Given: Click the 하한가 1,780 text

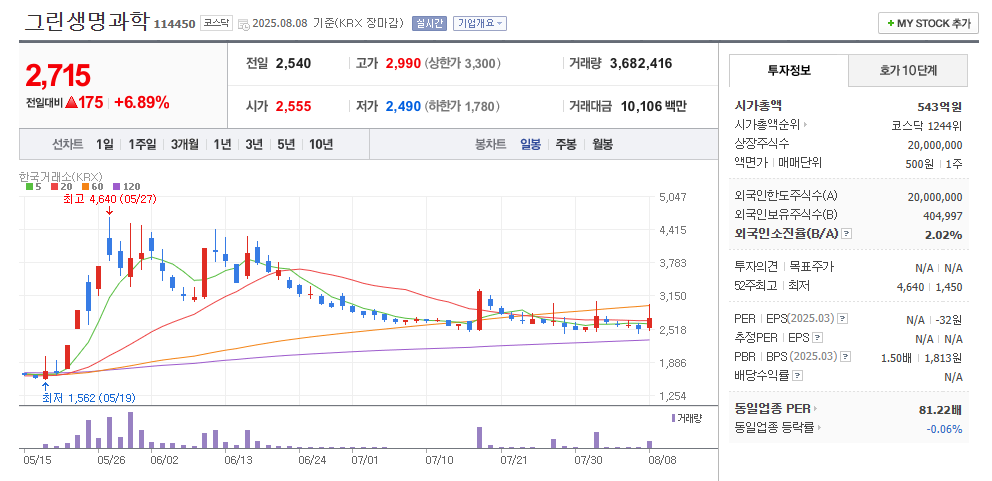Looking at the screenshot, I should 462,106.
